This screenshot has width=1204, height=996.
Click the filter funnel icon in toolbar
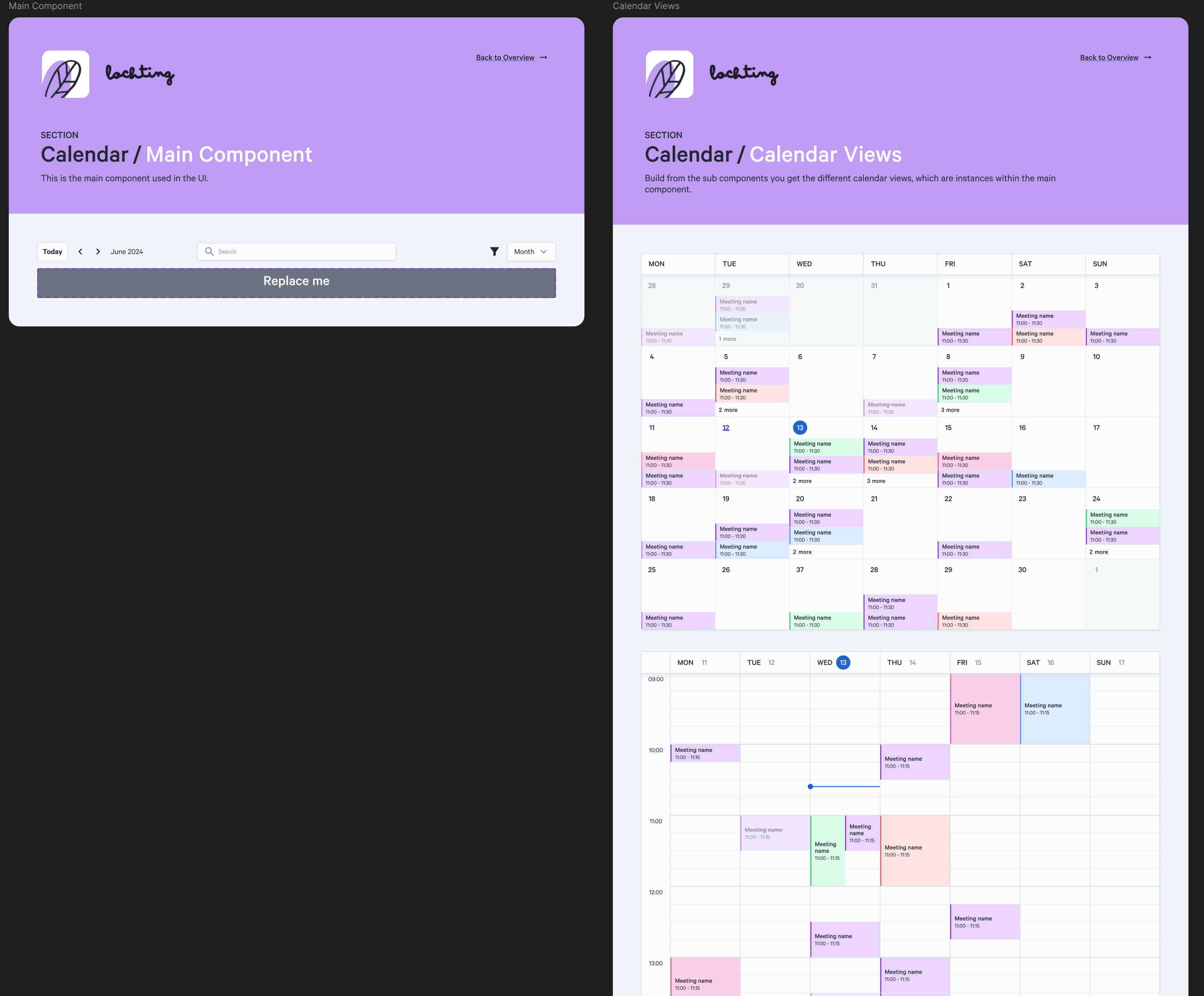(x=493, y=252)
